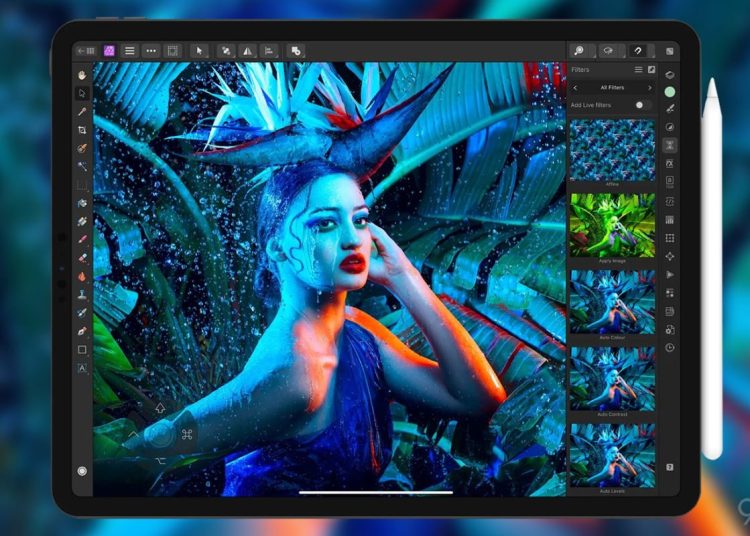Open the Edit three-dots menu
Image resolution: width=750 pixels, height=536 pixels.
point(150,50)
